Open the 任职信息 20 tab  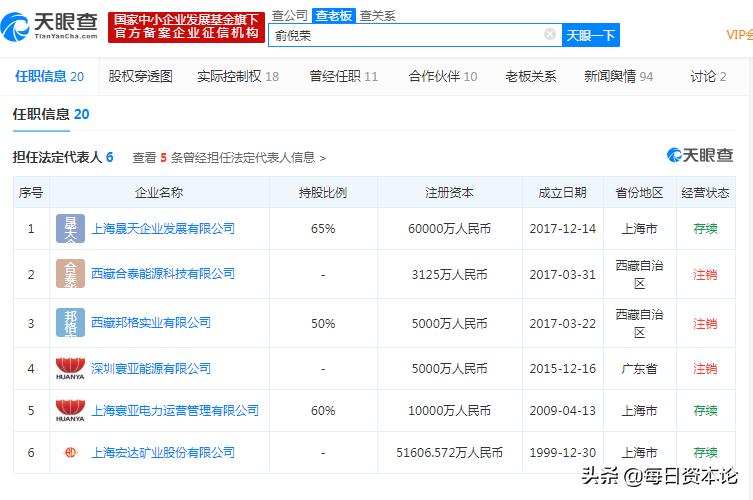click(49, 76)
